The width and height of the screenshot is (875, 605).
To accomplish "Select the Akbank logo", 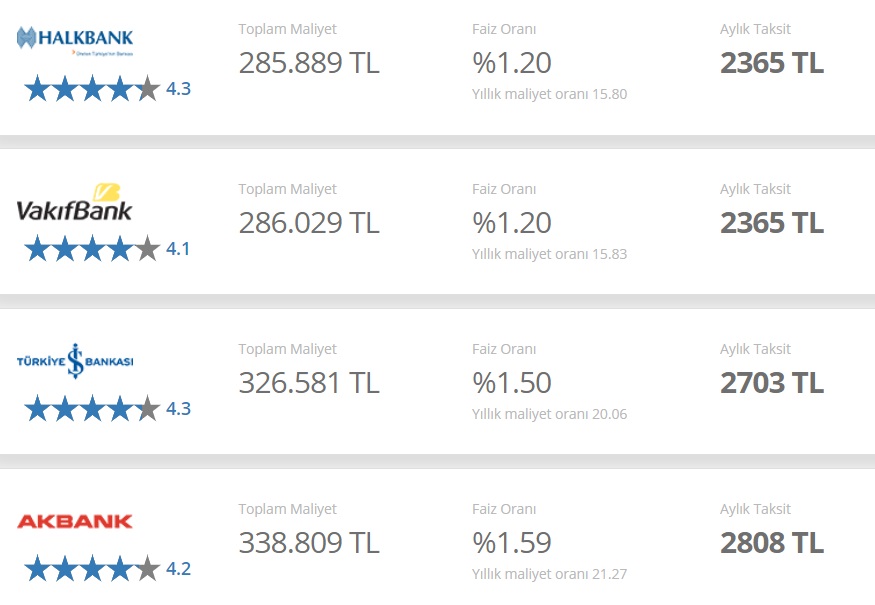I will (75, 521).
